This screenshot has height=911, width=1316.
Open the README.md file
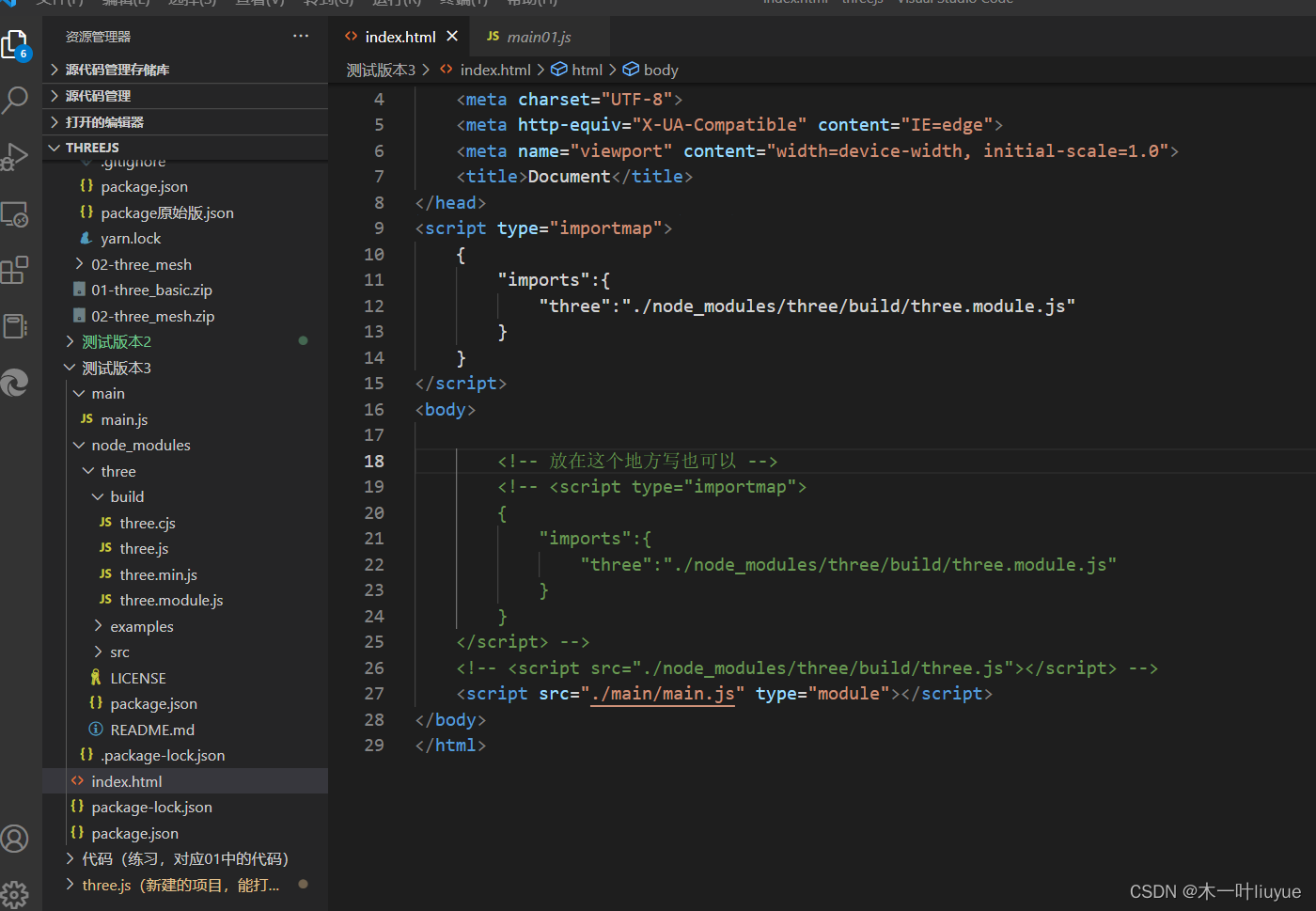pyautogui.click(x=185, y=730)
